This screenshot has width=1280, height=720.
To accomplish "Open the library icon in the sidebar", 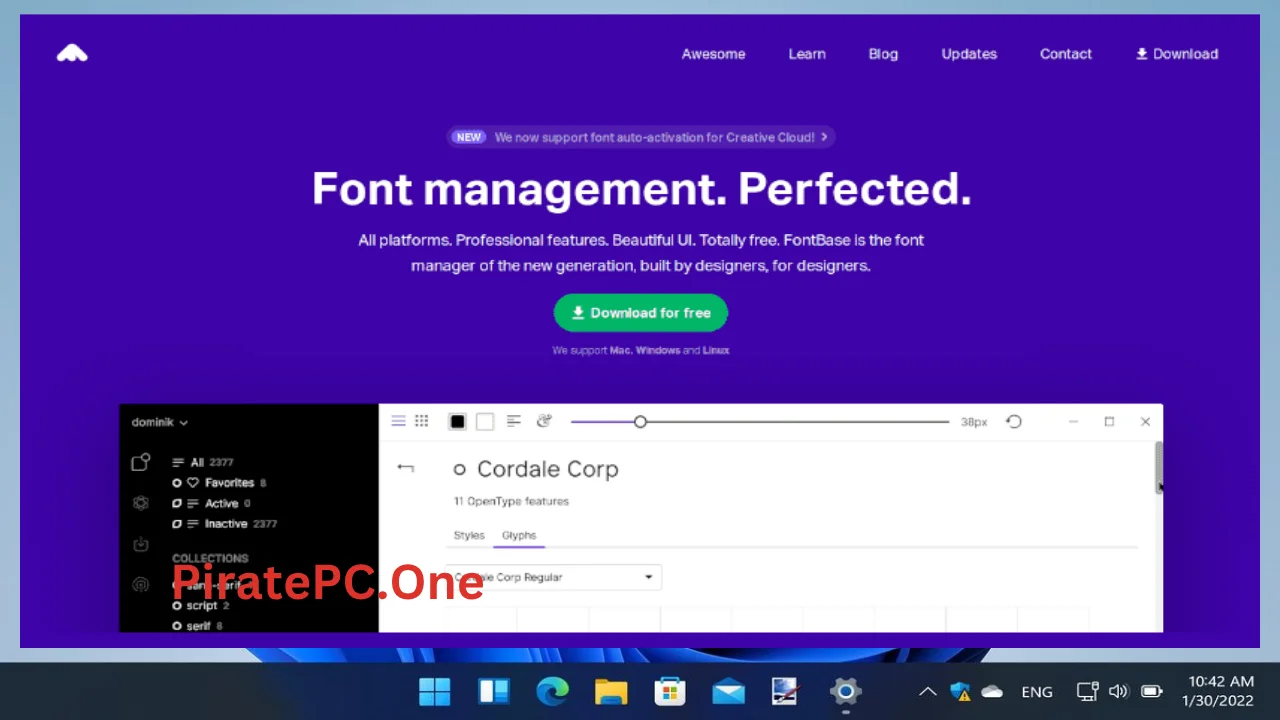I will (x=141, y=462).
